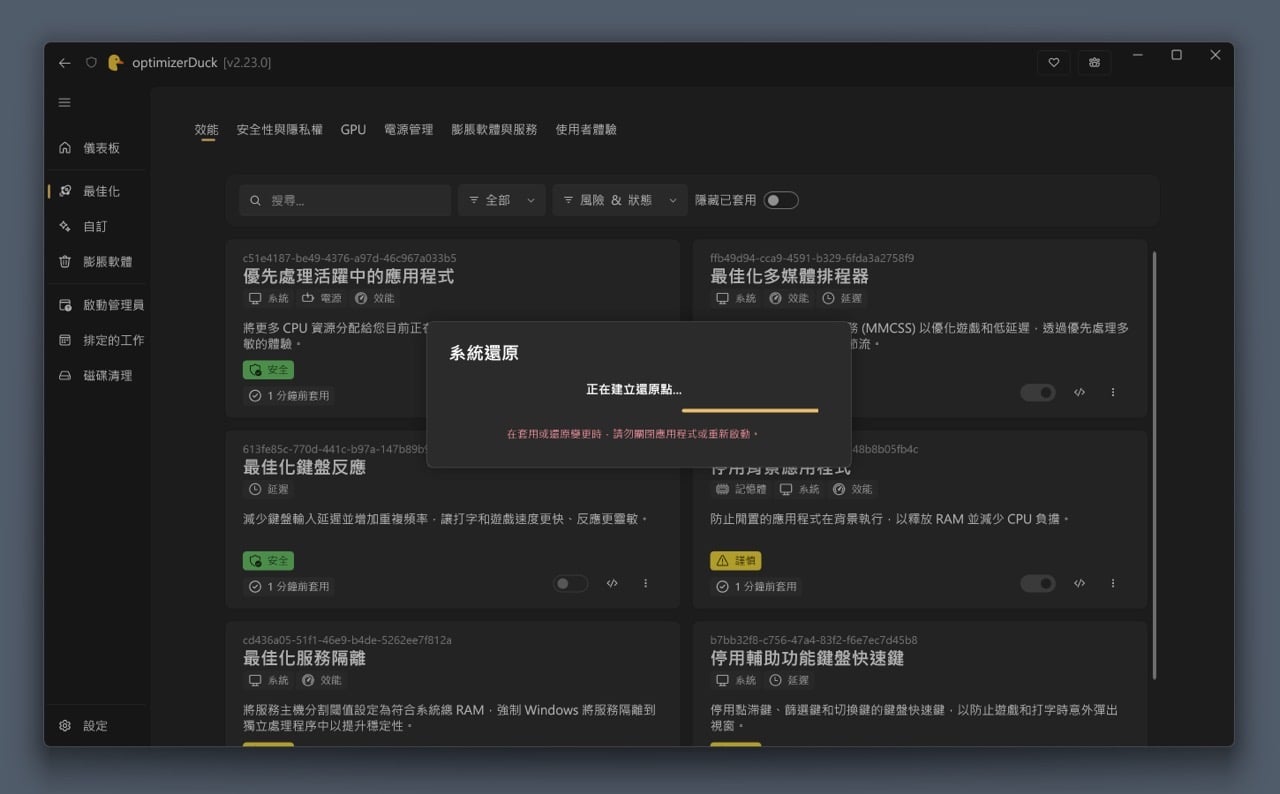Open the 全部 filter dropdown
This screenshot has height=794, width=1280.
pos(502,200)
